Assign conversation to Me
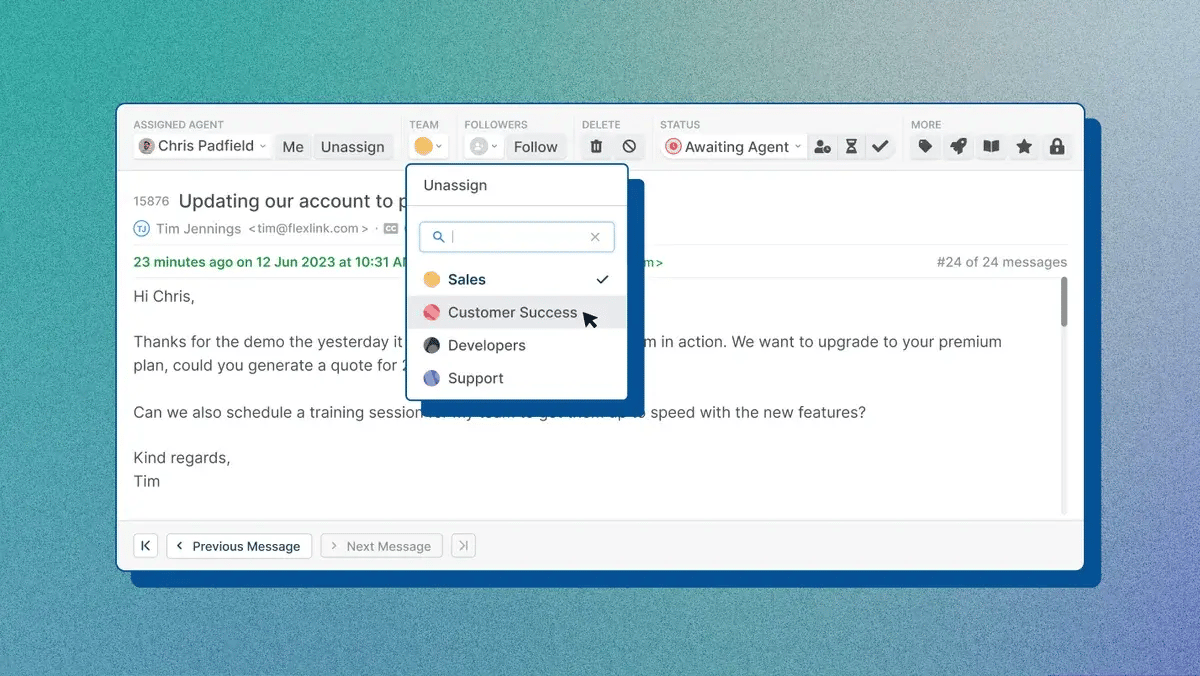The image size is (1200, 676). pyautogui.click(x=292, y=146)
